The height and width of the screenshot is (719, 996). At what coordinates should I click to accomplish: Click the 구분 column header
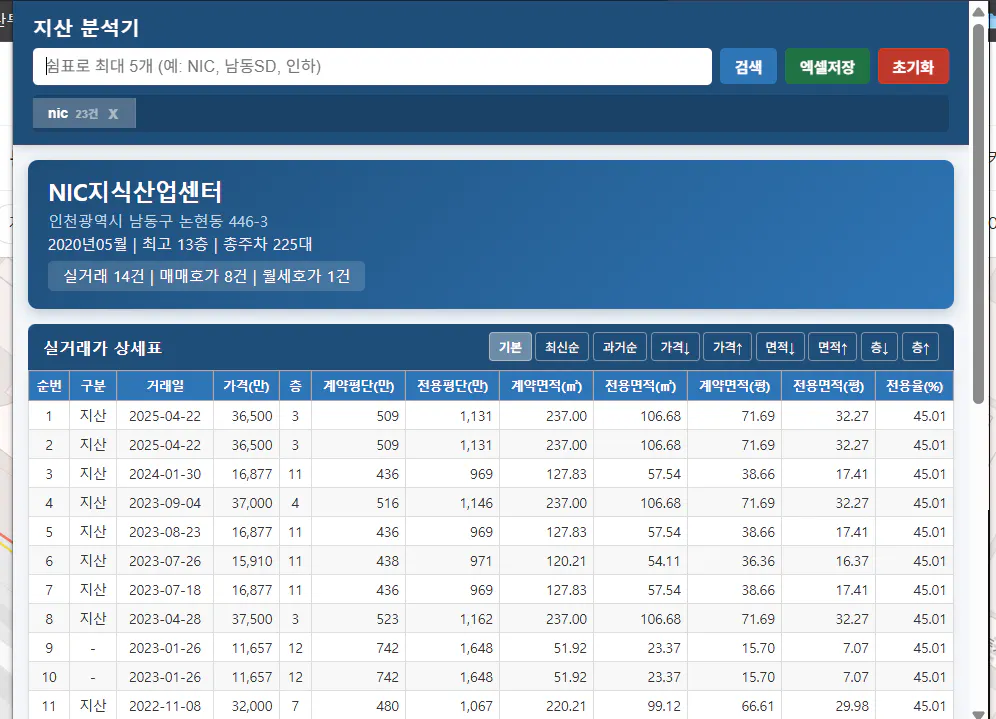(93, 386)
